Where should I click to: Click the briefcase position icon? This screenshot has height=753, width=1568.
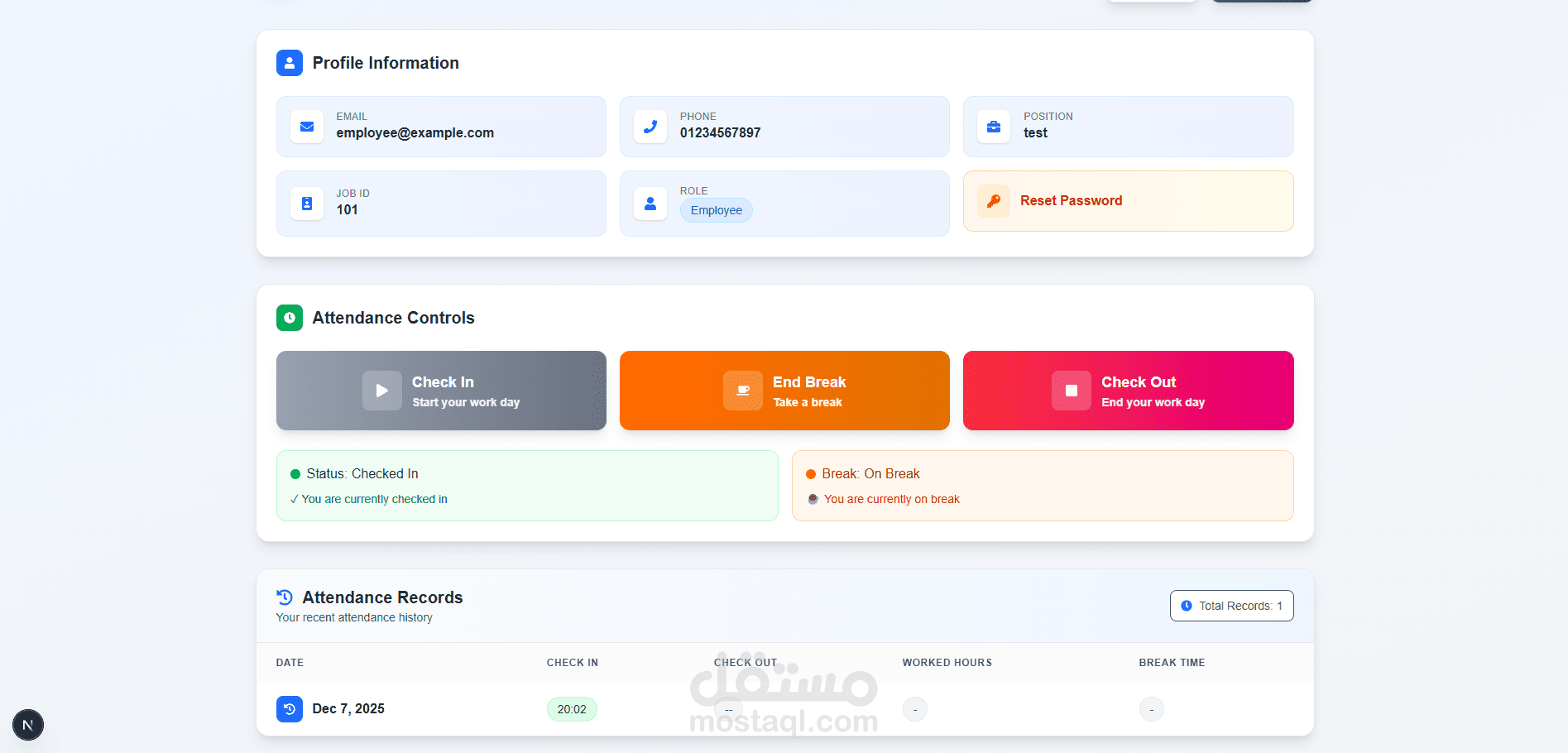(x=994, y=127)
